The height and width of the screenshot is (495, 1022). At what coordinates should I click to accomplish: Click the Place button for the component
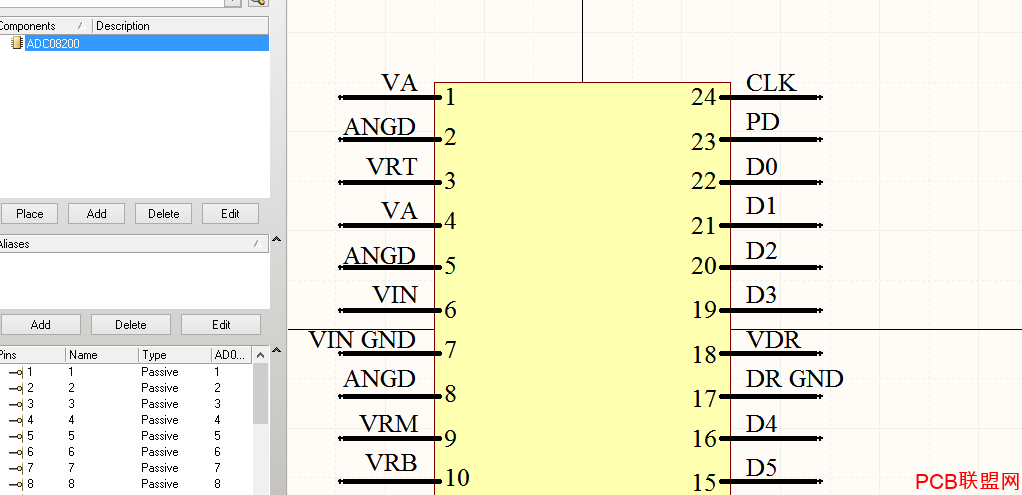coord(29,214)
